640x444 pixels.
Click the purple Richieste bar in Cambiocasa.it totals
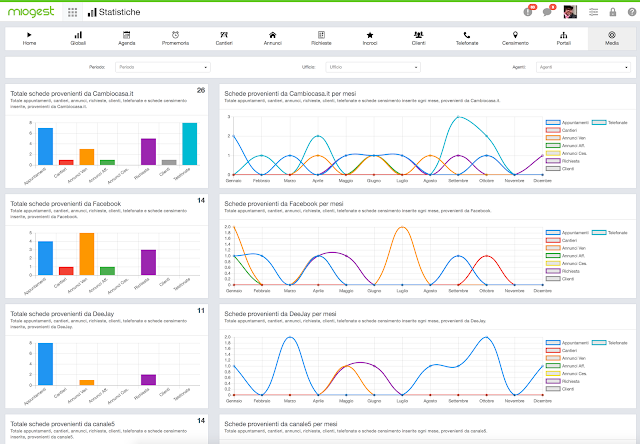pos(149,152)
